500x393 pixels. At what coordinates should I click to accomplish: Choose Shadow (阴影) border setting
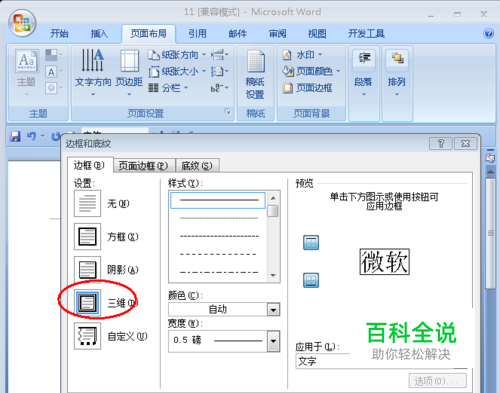pos(87,270)
